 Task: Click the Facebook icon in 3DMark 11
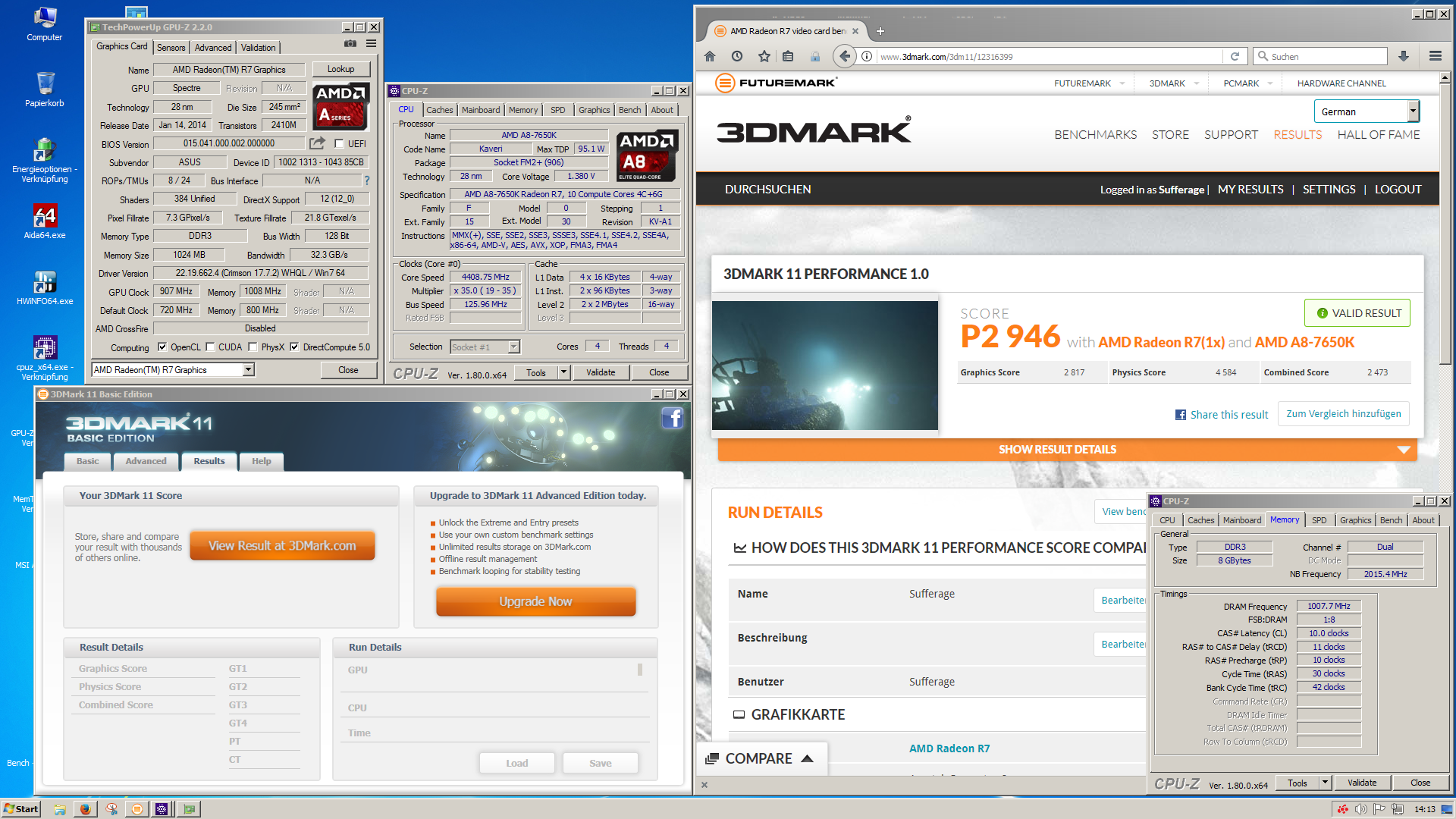click(x=672, y=418)
